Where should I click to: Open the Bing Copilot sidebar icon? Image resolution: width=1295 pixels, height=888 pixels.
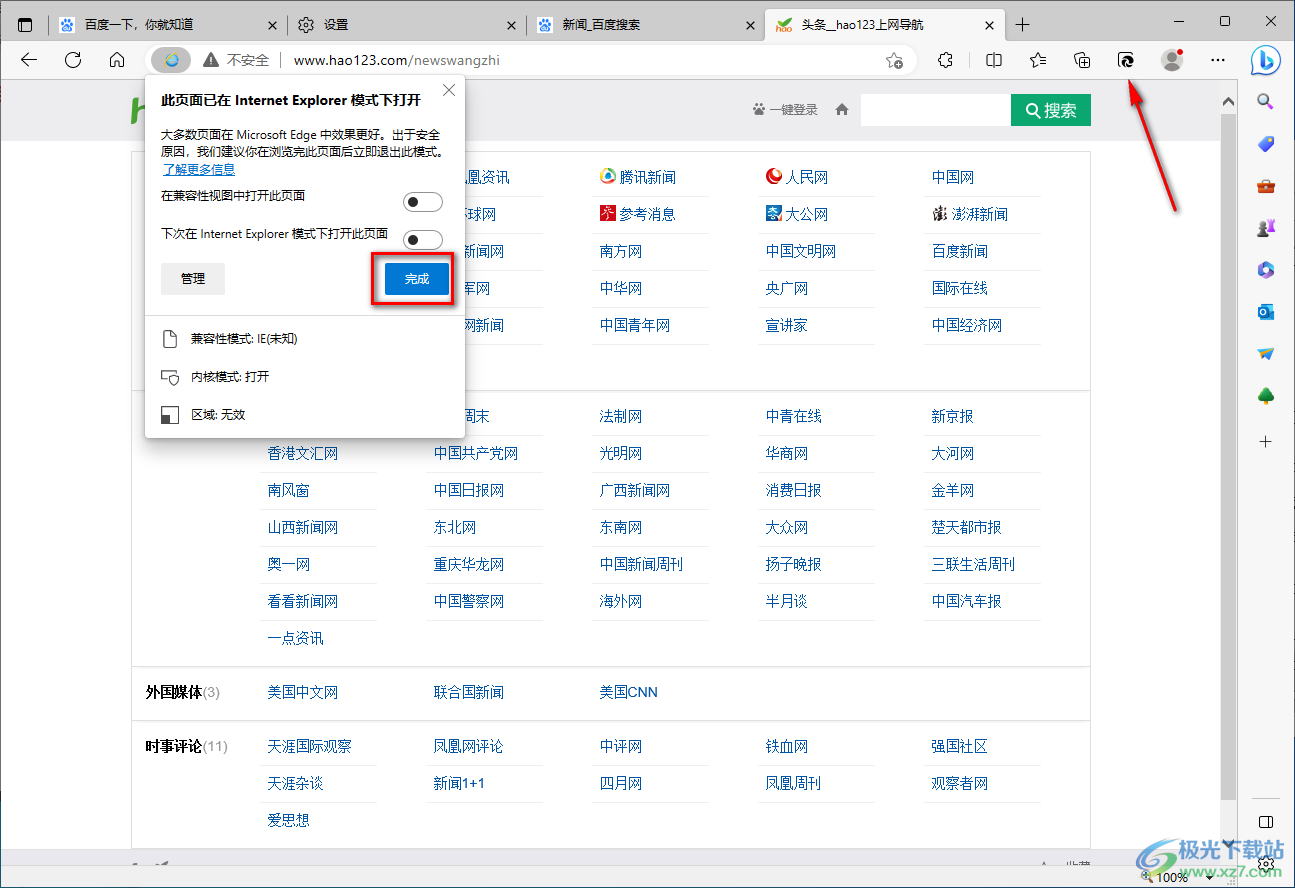point(1266,60)
